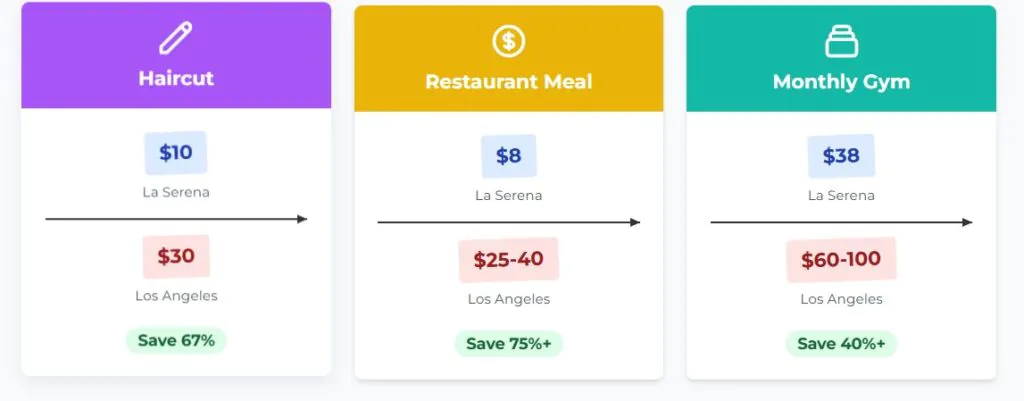Click the arrow in the Monthly Gym card

pyautogui.click(x=841, y=222)
